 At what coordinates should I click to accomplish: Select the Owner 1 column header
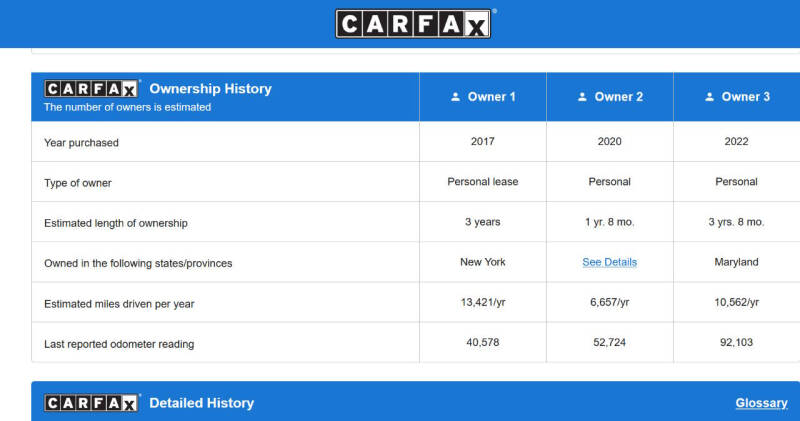click(x=483, y=96)
